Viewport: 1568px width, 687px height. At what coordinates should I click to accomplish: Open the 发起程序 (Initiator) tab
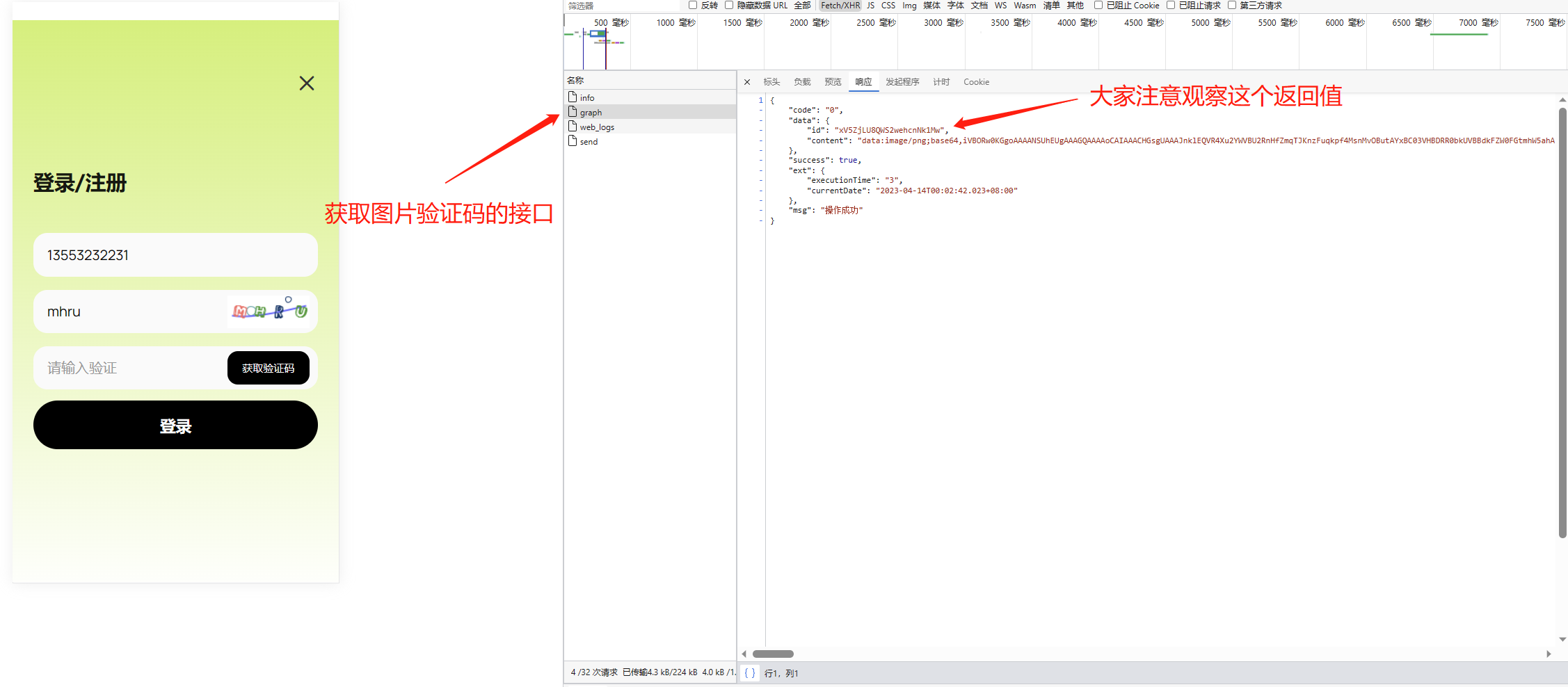[x=902, y=82]
